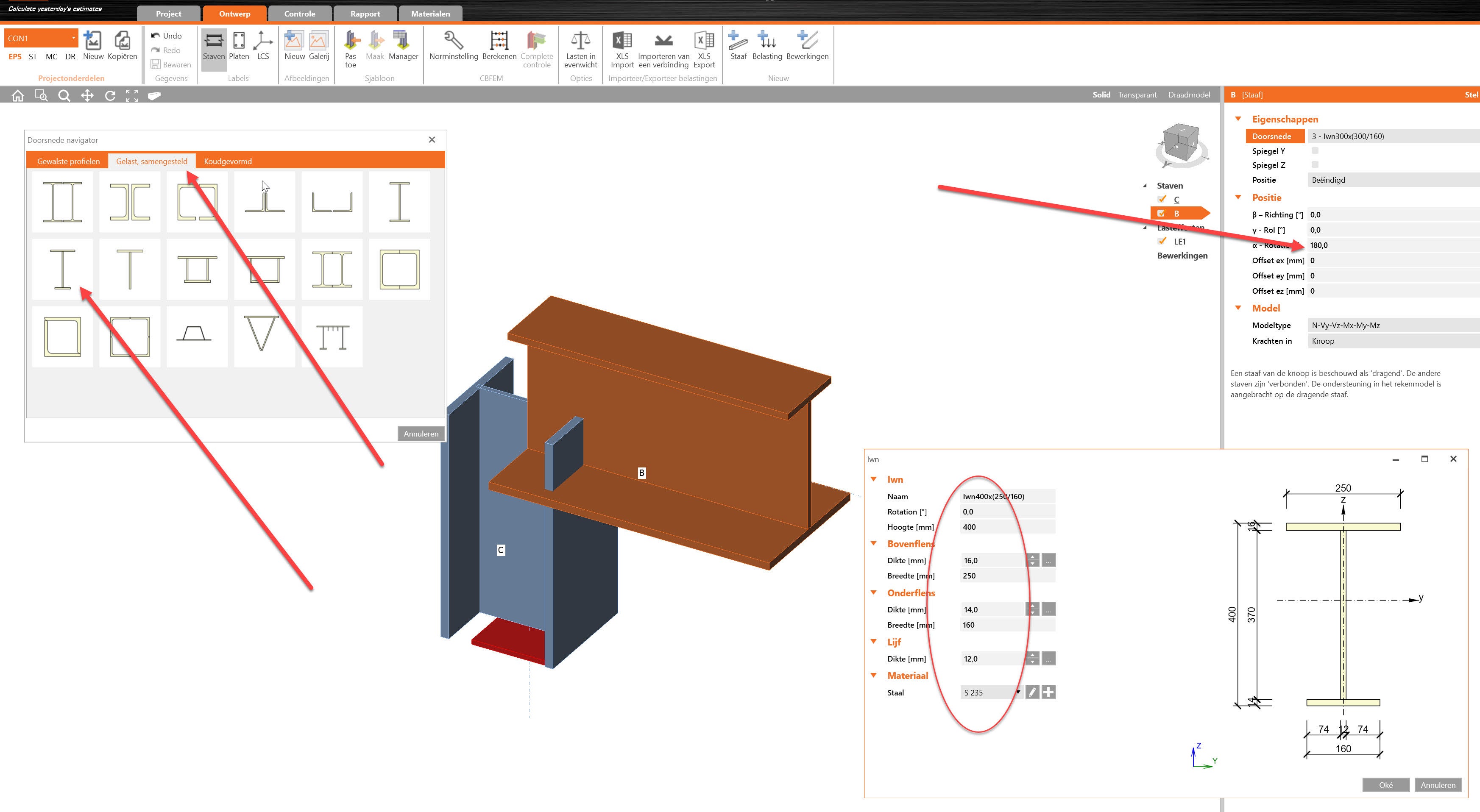
Task: Click Annuleren in Doorsnede navigator
Action: 421,434
